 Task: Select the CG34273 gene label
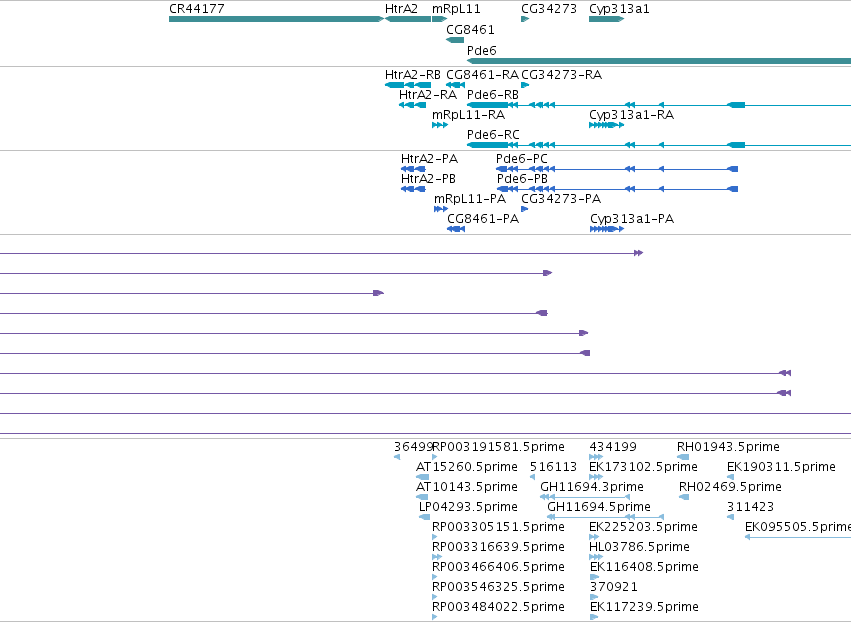549,9
